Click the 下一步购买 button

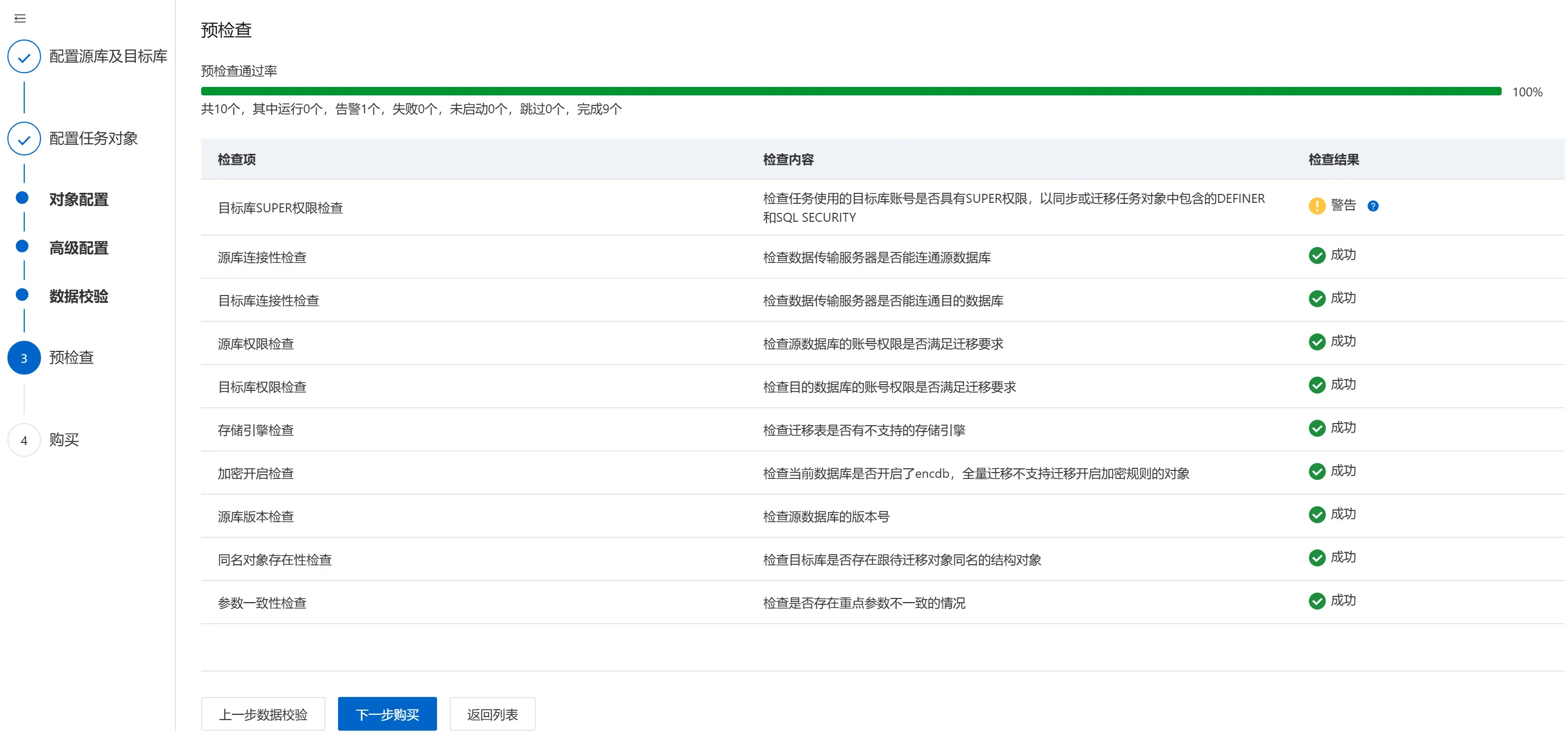(387, 714)
